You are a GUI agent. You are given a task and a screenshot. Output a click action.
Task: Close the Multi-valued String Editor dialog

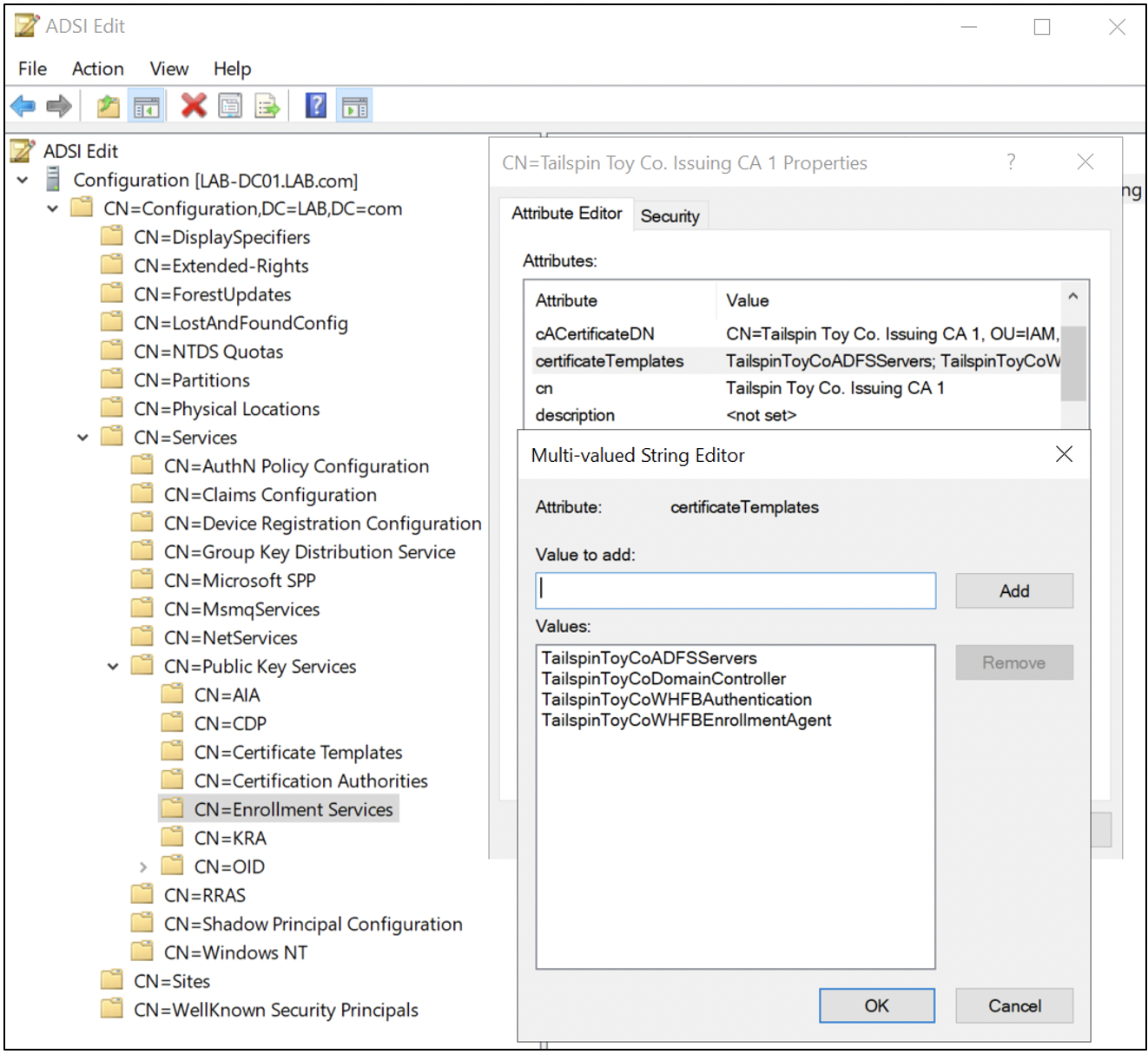(x=1064, y=454)
